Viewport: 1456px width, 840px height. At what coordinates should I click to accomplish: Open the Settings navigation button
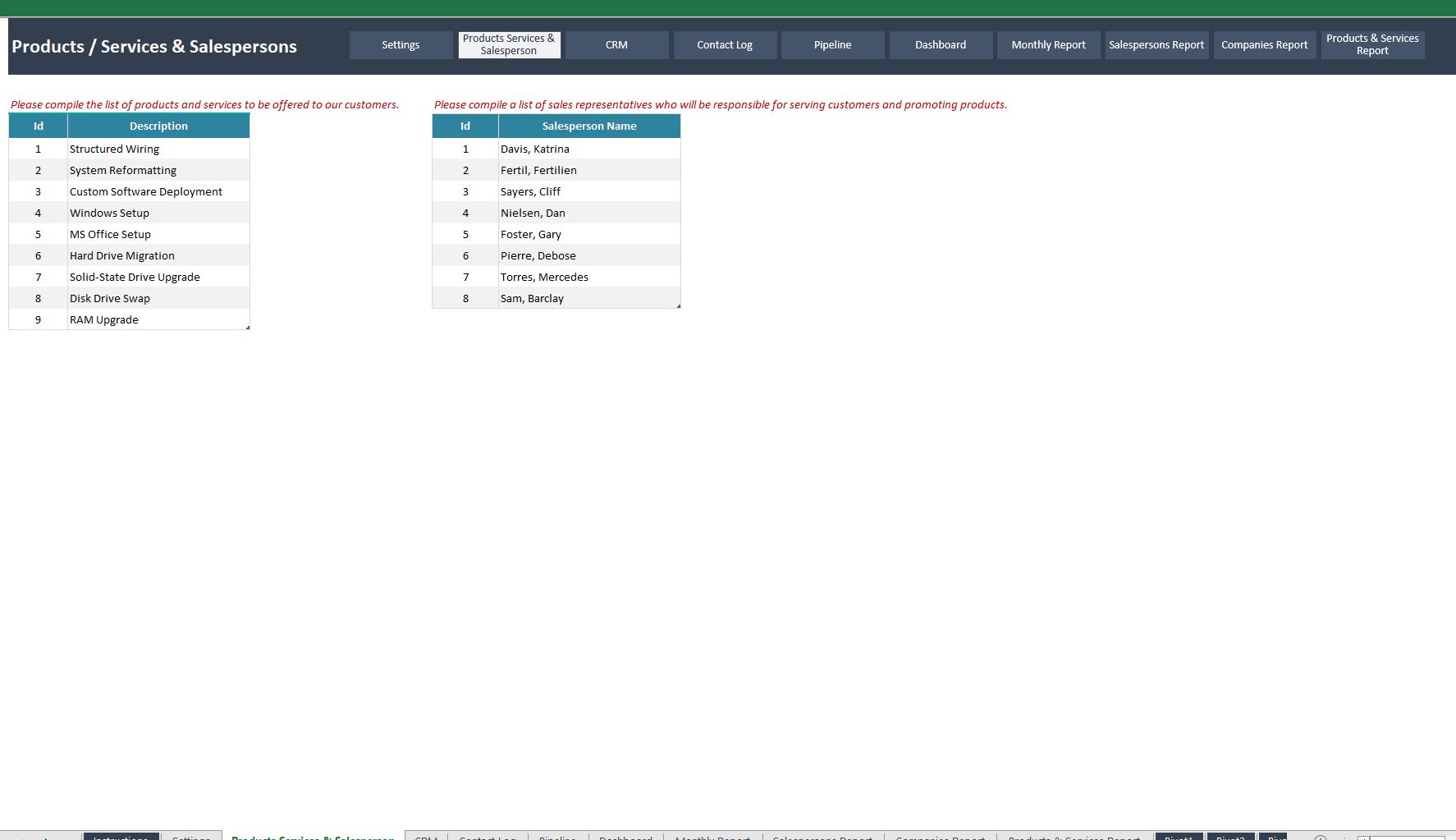401,45
